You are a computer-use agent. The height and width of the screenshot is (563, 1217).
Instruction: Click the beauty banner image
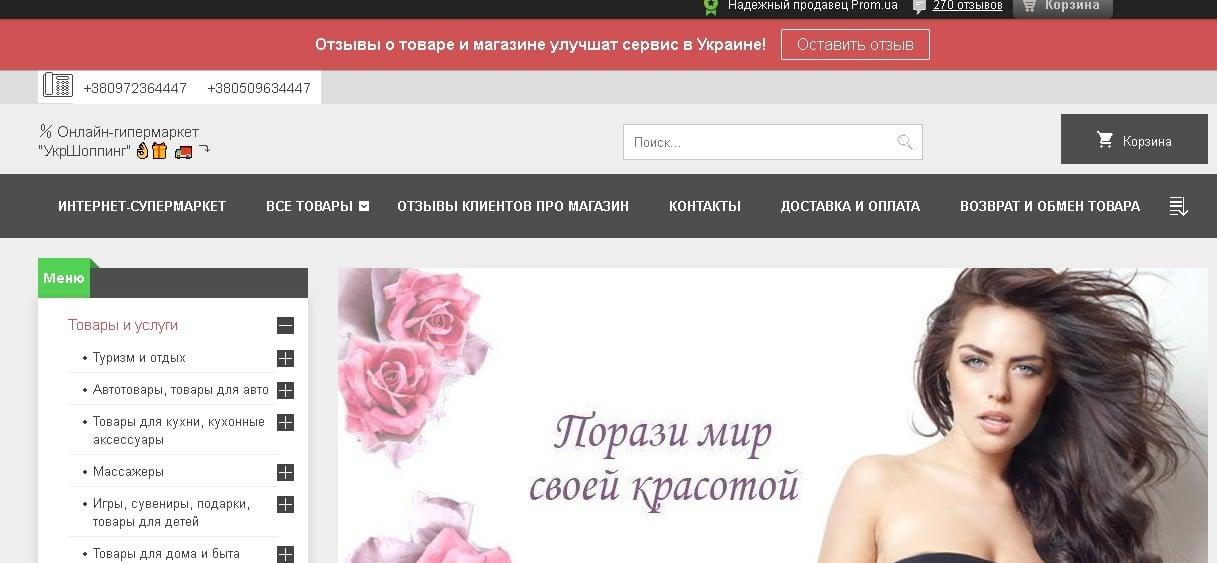click(x=772, y=415)
